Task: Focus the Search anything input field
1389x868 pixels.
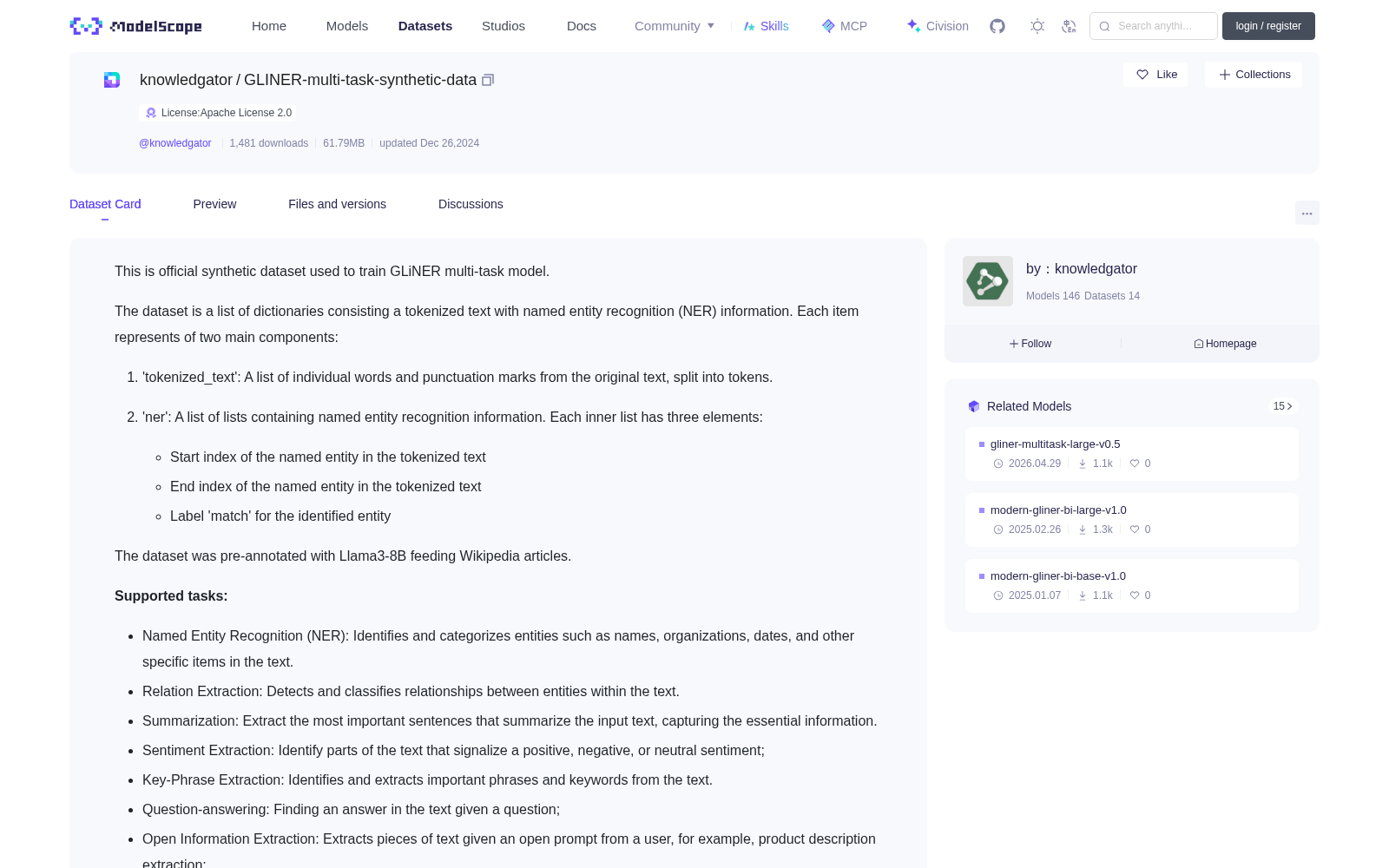Action: point(1154,26)
